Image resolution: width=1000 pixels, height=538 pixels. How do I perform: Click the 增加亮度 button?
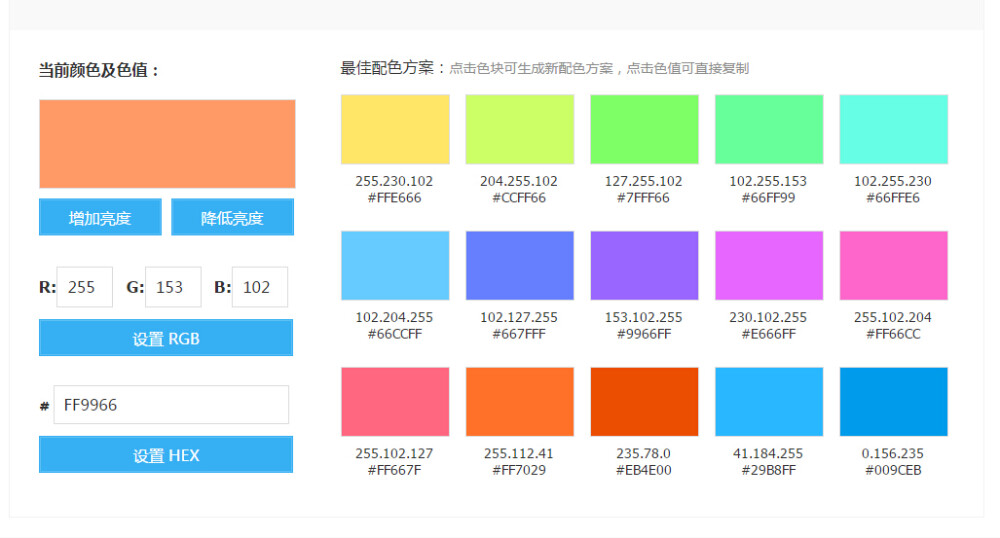point(100,218)
